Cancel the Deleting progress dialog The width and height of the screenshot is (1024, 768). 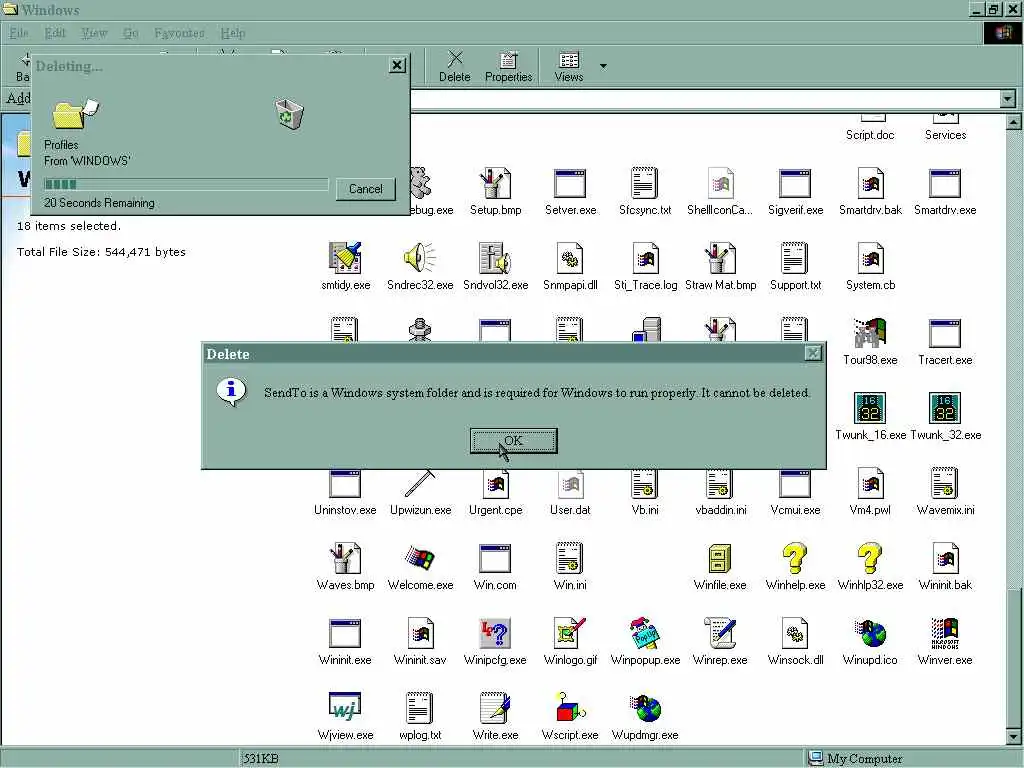coord(366,189)
